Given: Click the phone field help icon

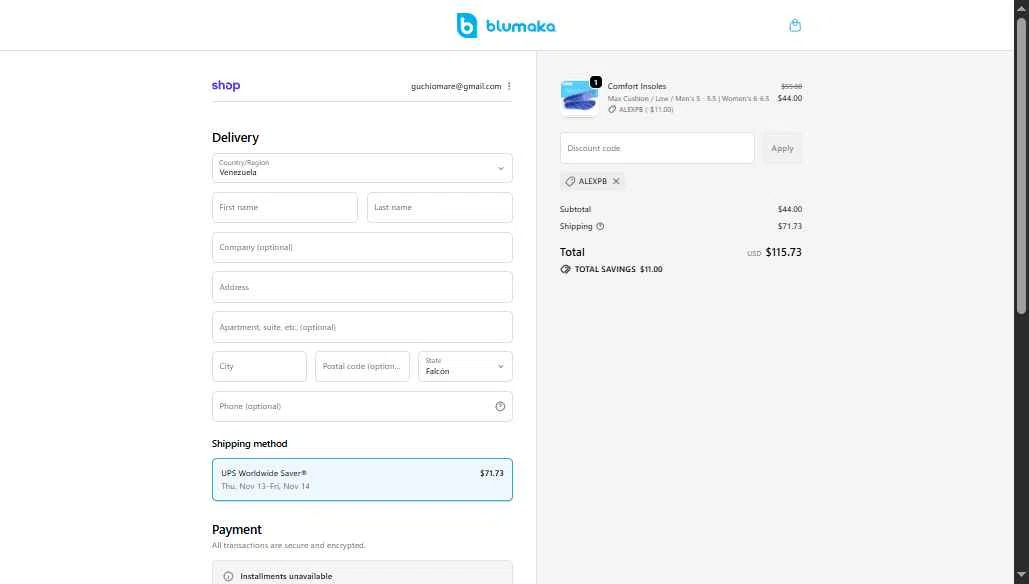Looking at the screenshot, I should coord(500,406).
